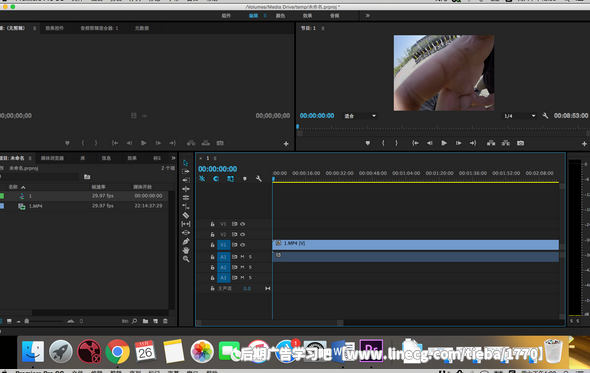Click New Item icon in Project panel

(155, 321)
